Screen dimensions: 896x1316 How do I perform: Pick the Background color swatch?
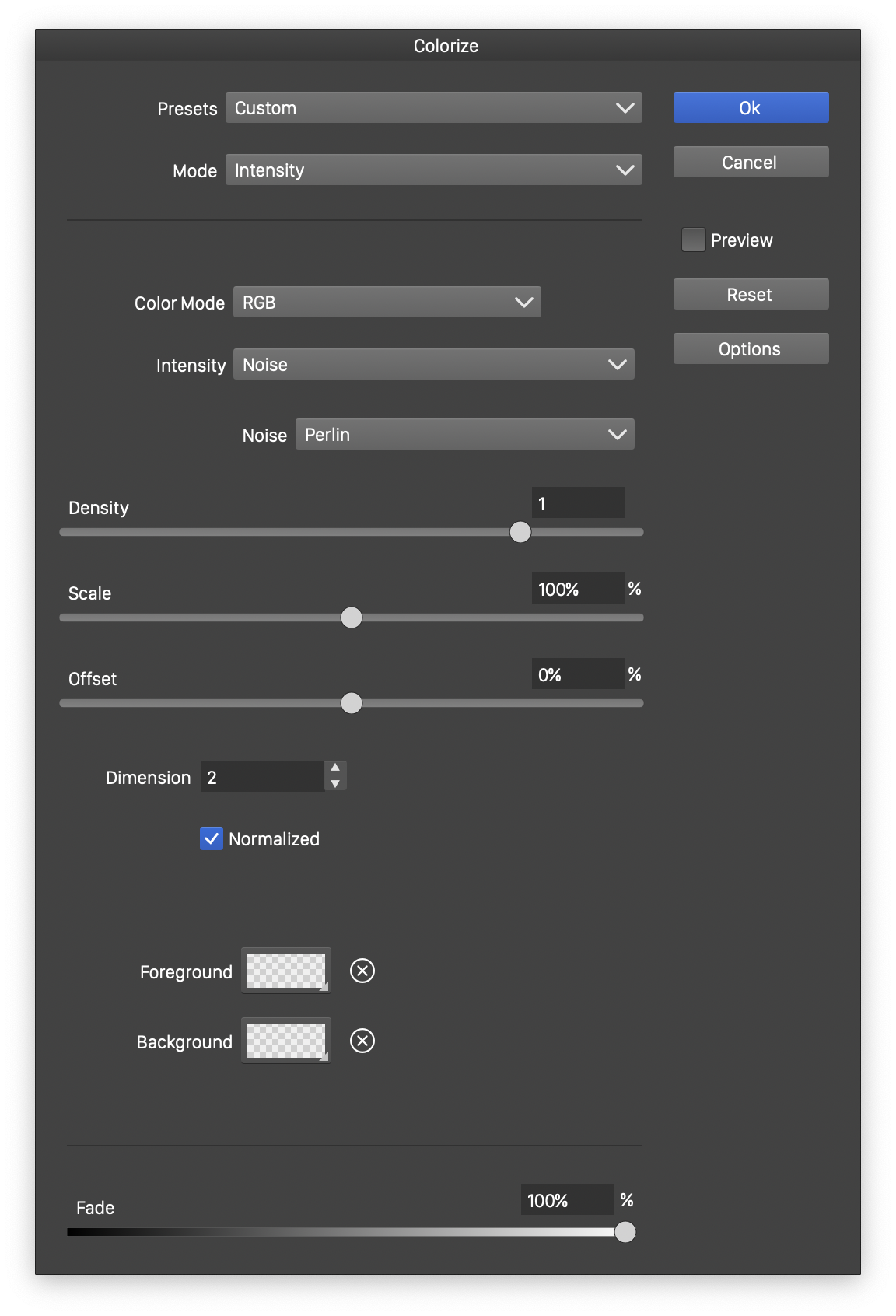point(285,1041)
